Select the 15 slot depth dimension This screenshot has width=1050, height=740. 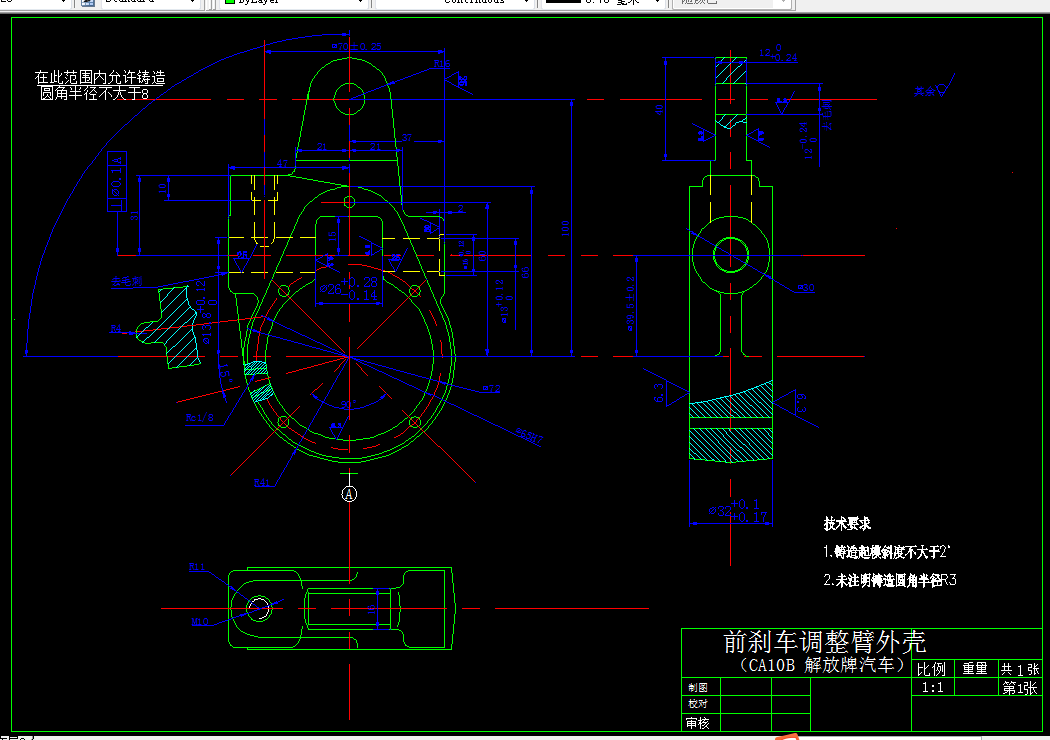click(331, 236)
